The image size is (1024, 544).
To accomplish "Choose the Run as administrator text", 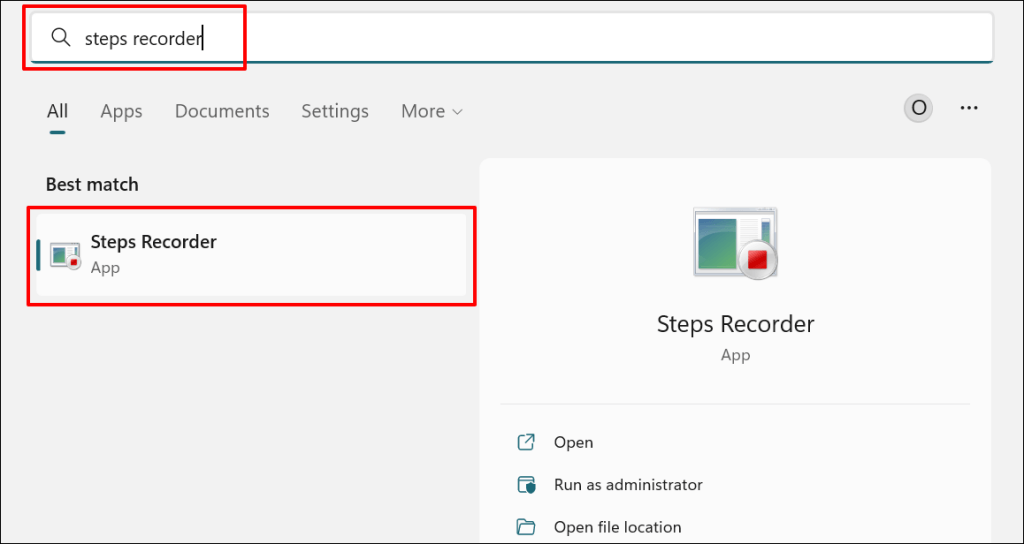I will [628, 485].
